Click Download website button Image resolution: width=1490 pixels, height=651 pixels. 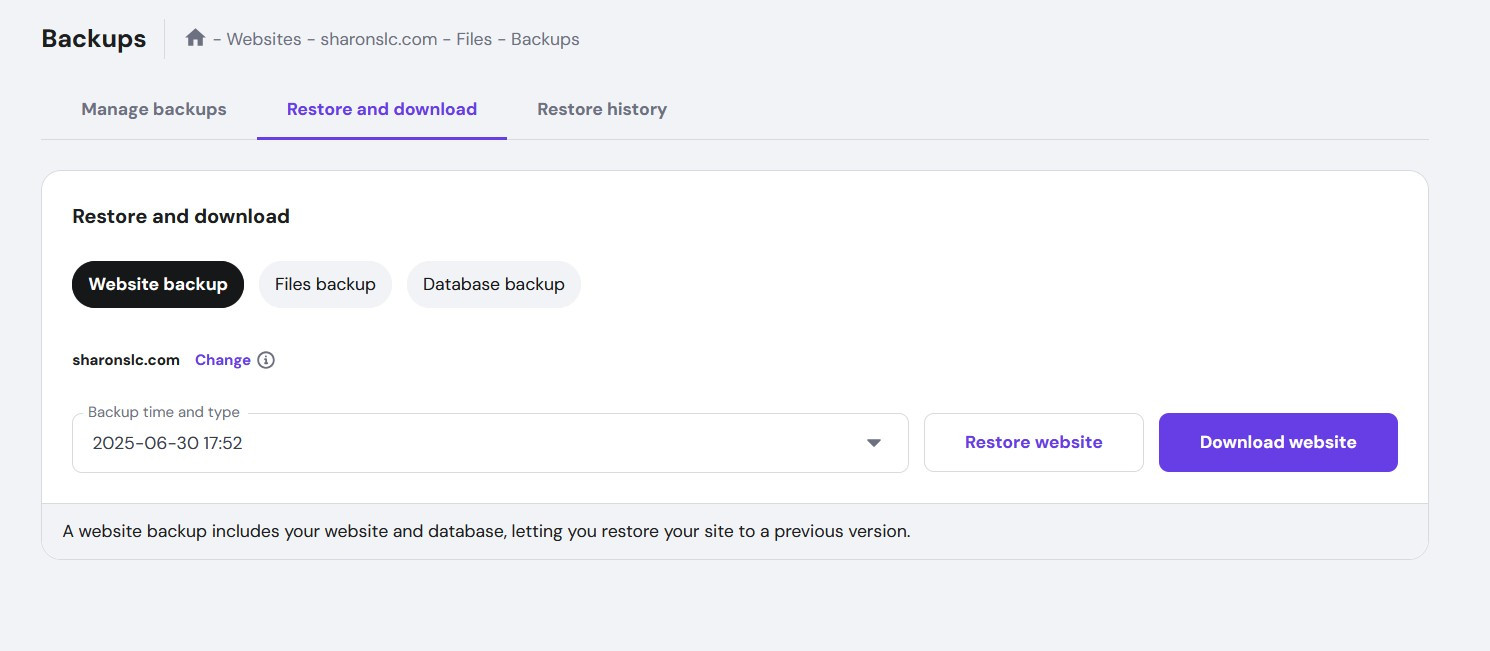click(x=1278, y=442)
